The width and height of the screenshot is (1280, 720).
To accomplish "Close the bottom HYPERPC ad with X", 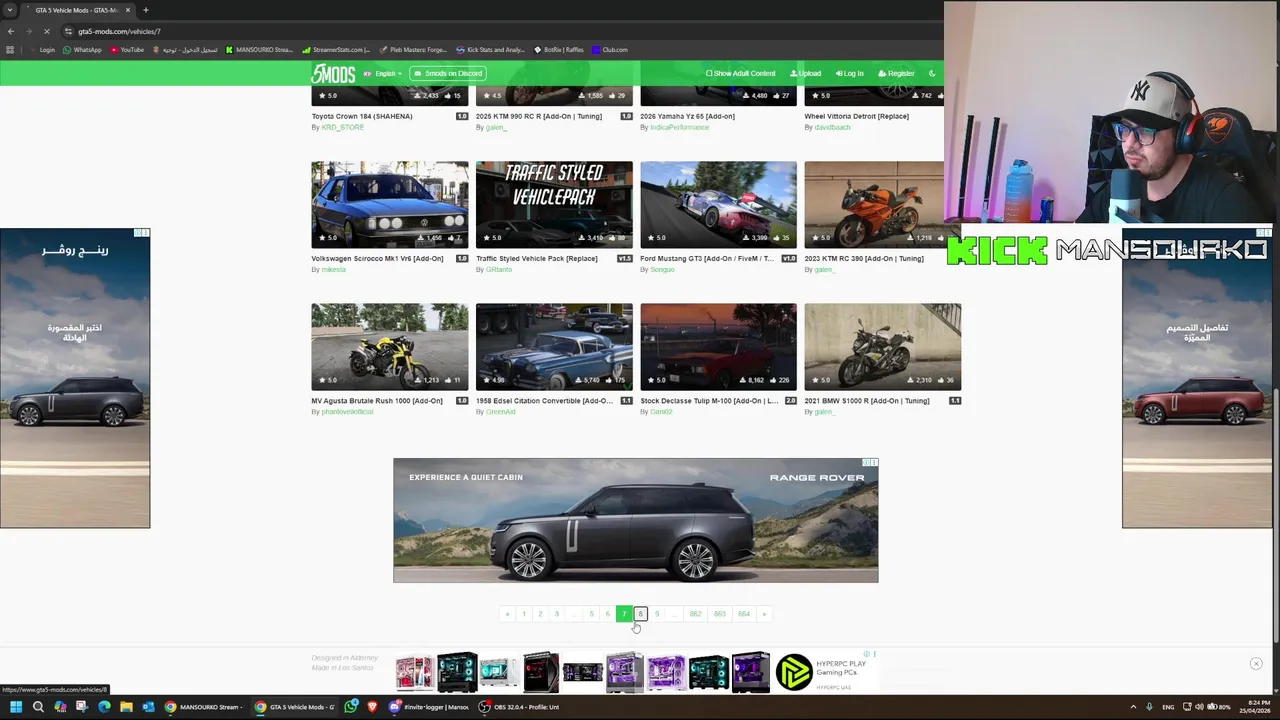I will pyautogui.click(x=1256, y=664).
